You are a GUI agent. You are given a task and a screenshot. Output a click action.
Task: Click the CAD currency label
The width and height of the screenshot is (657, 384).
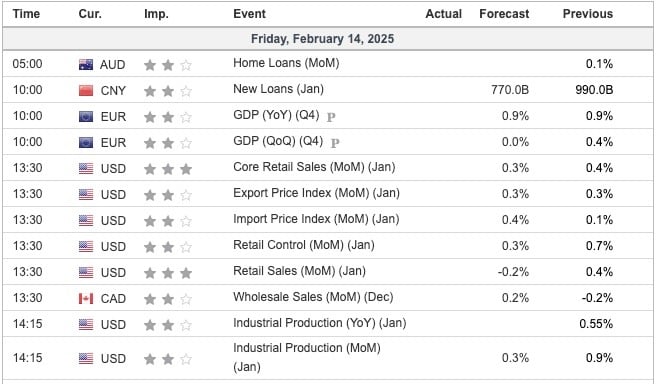coord(113,299)
